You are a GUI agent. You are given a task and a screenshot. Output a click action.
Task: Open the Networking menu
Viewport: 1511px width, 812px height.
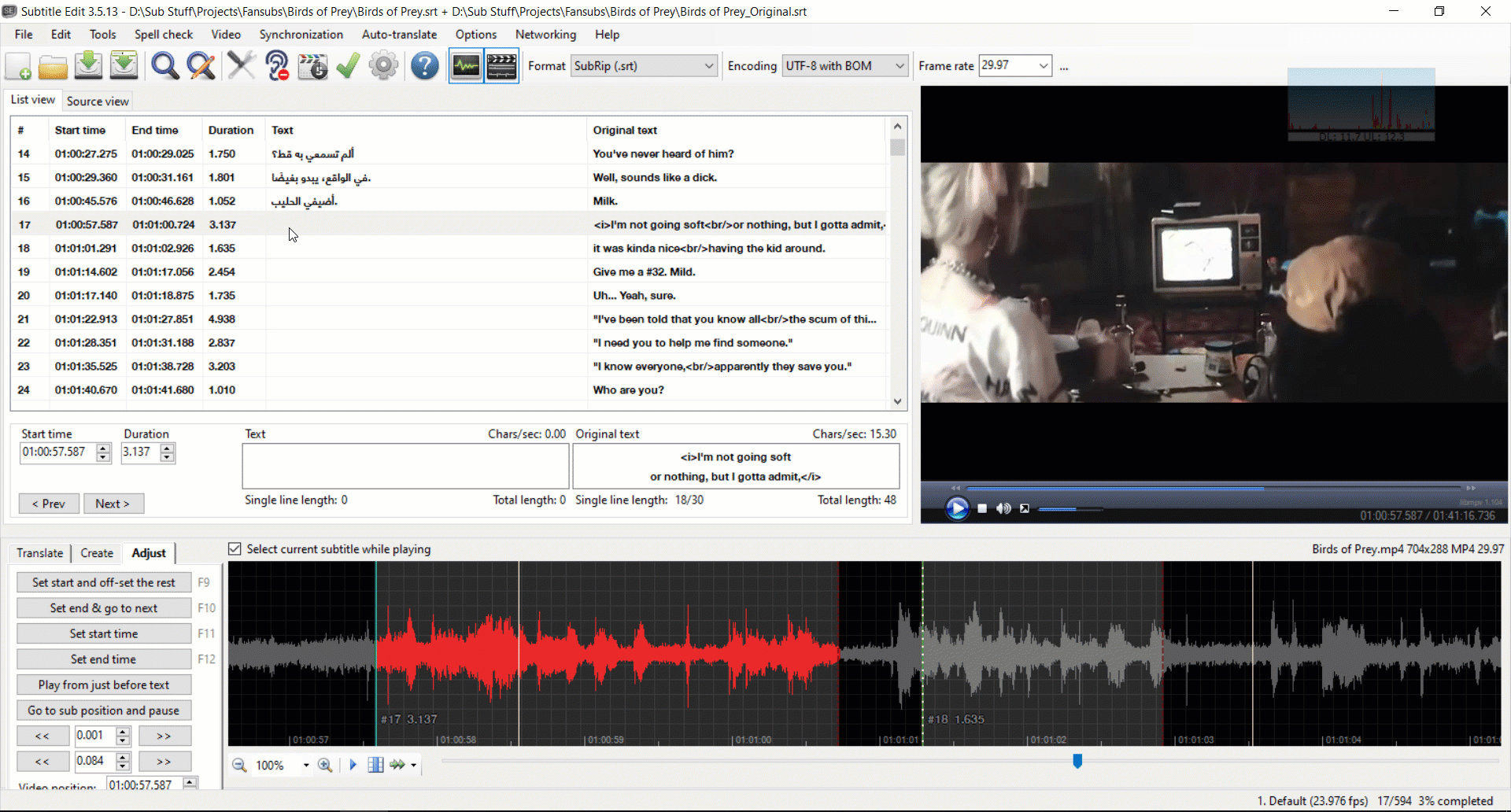(x=545, y=35)
